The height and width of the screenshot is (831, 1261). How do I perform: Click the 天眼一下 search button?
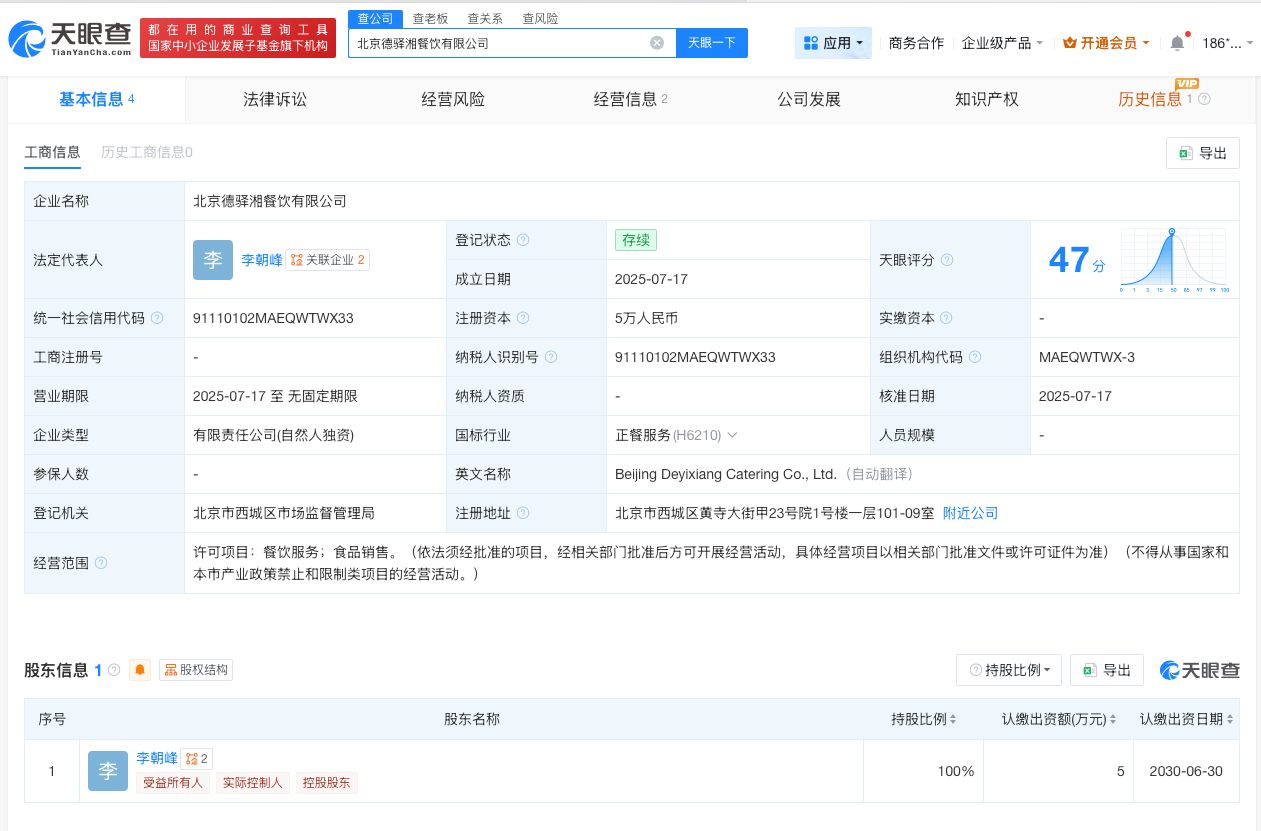coord(711,42)
